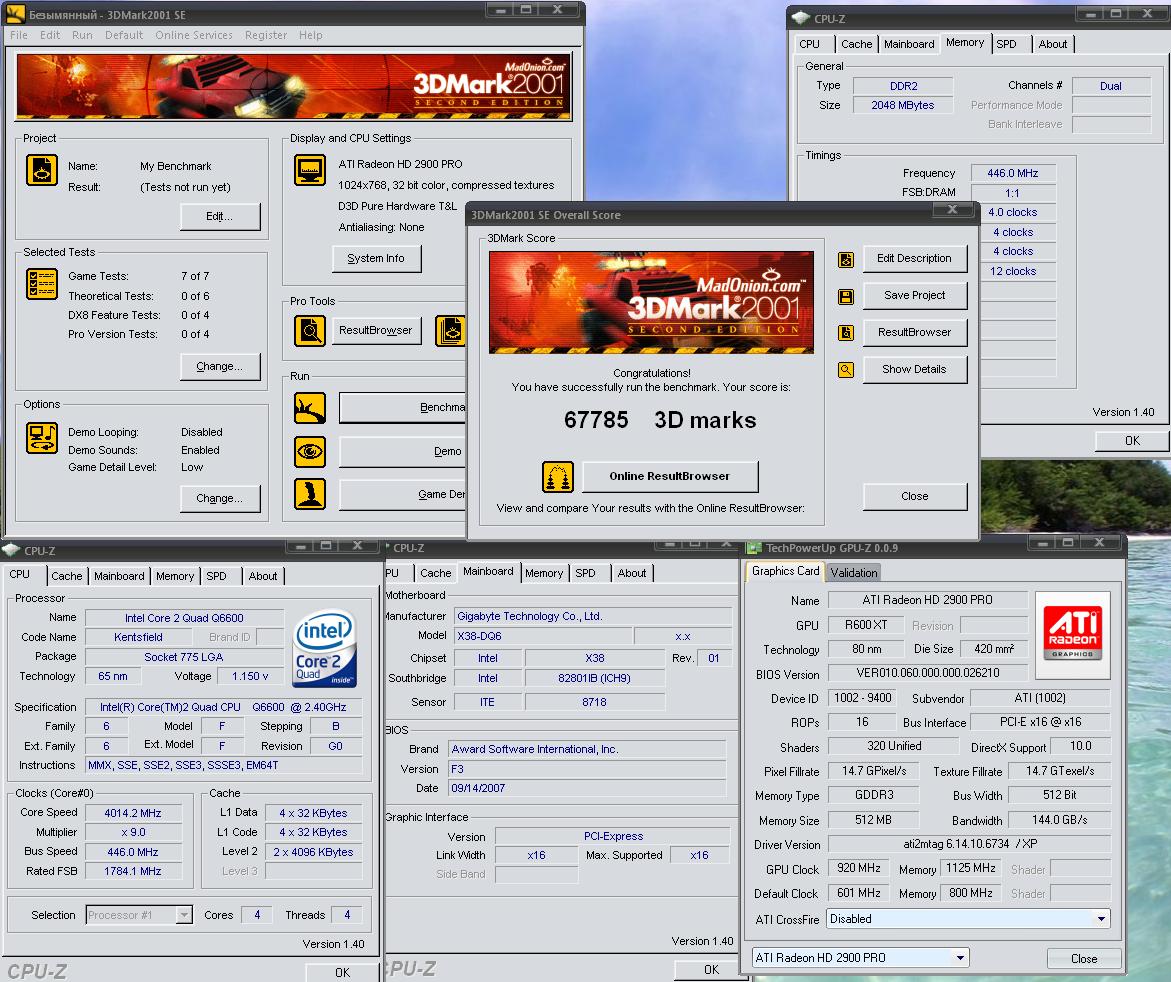Click the Intel Core 2 Quad logo
The image size is (1171, 982).
[x=325, y=649]
